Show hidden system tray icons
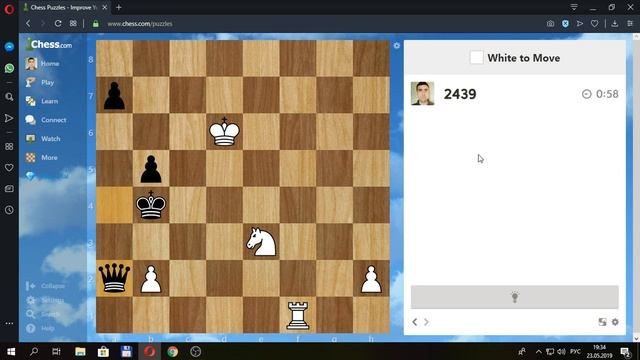Viewport: 640px width, 360px height. 539,351
